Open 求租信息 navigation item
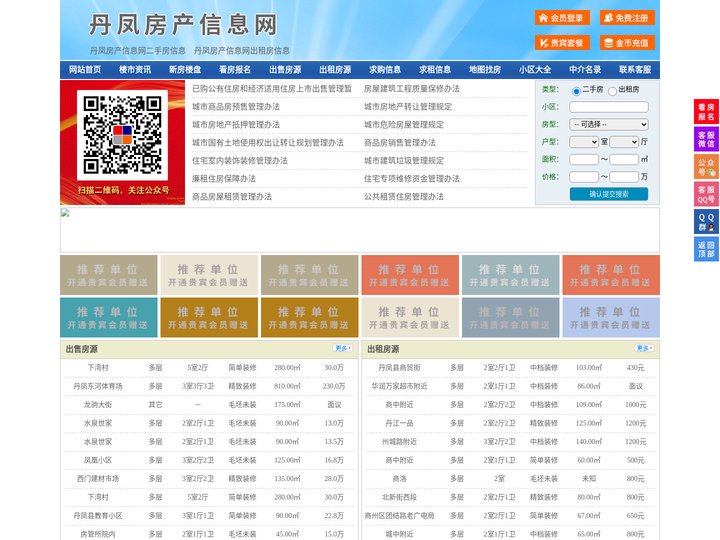720x540 pixels. [435, 70]
